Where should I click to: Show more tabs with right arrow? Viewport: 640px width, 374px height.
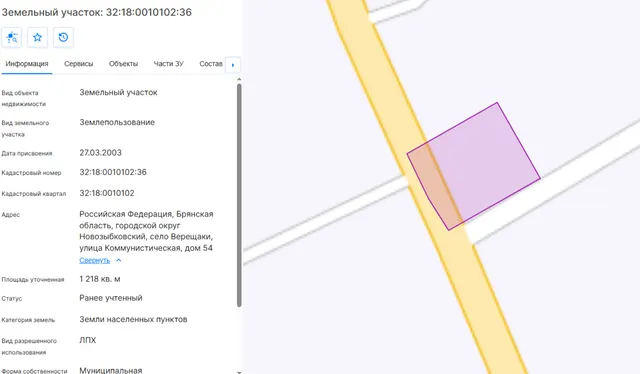[x=233, y=65]
